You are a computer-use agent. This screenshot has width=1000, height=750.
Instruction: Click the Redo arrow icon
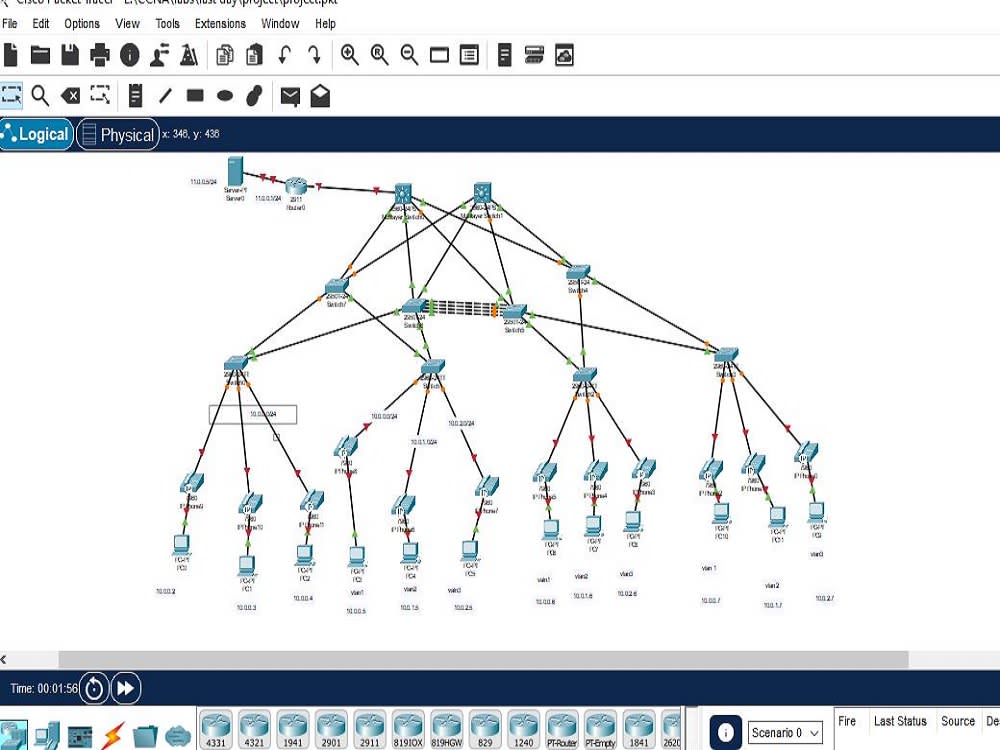point(314,55)
